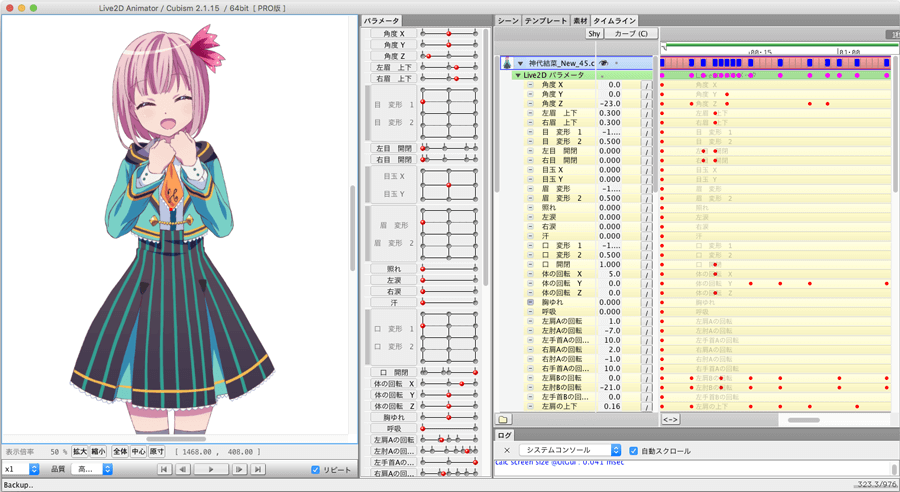The width and height of the screenshot is (900, 492).
Task: Open the x1 playback speed dropdown
Action: [21, 469]
